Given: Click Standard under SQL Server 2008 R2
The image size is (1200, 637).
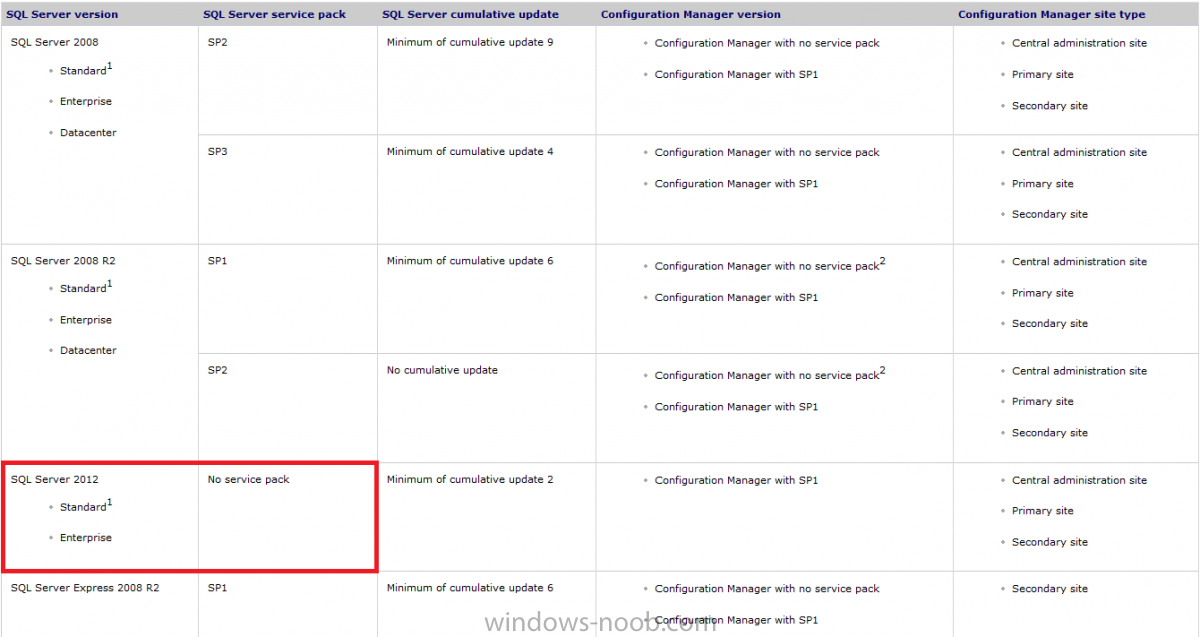Looking at the screenshot, I should pyautogui.click(x=83, y=288).
